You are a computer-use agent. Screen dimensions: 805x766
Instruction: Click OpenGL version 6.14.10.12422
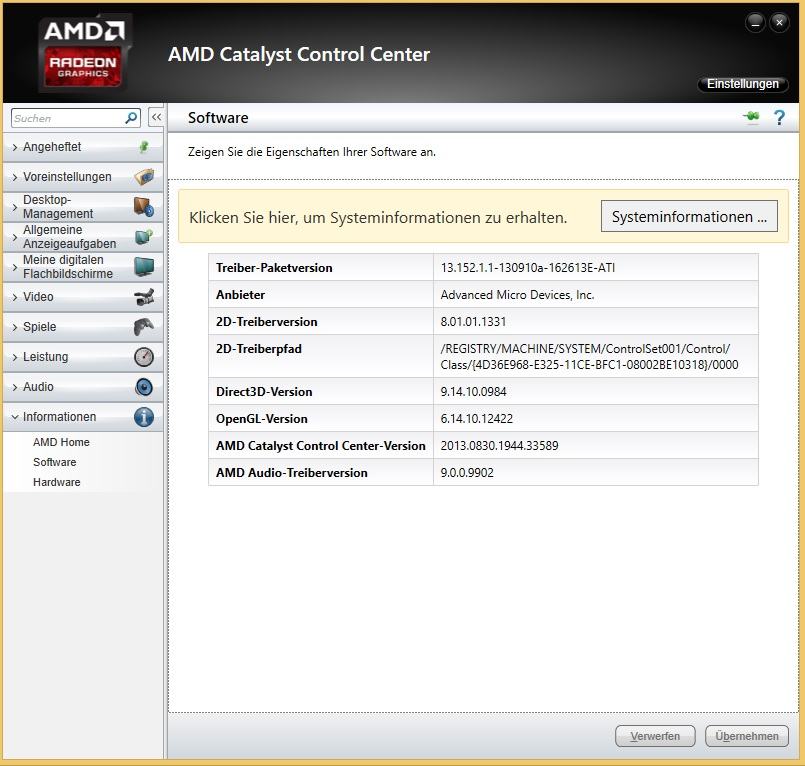tap(476, 419)
